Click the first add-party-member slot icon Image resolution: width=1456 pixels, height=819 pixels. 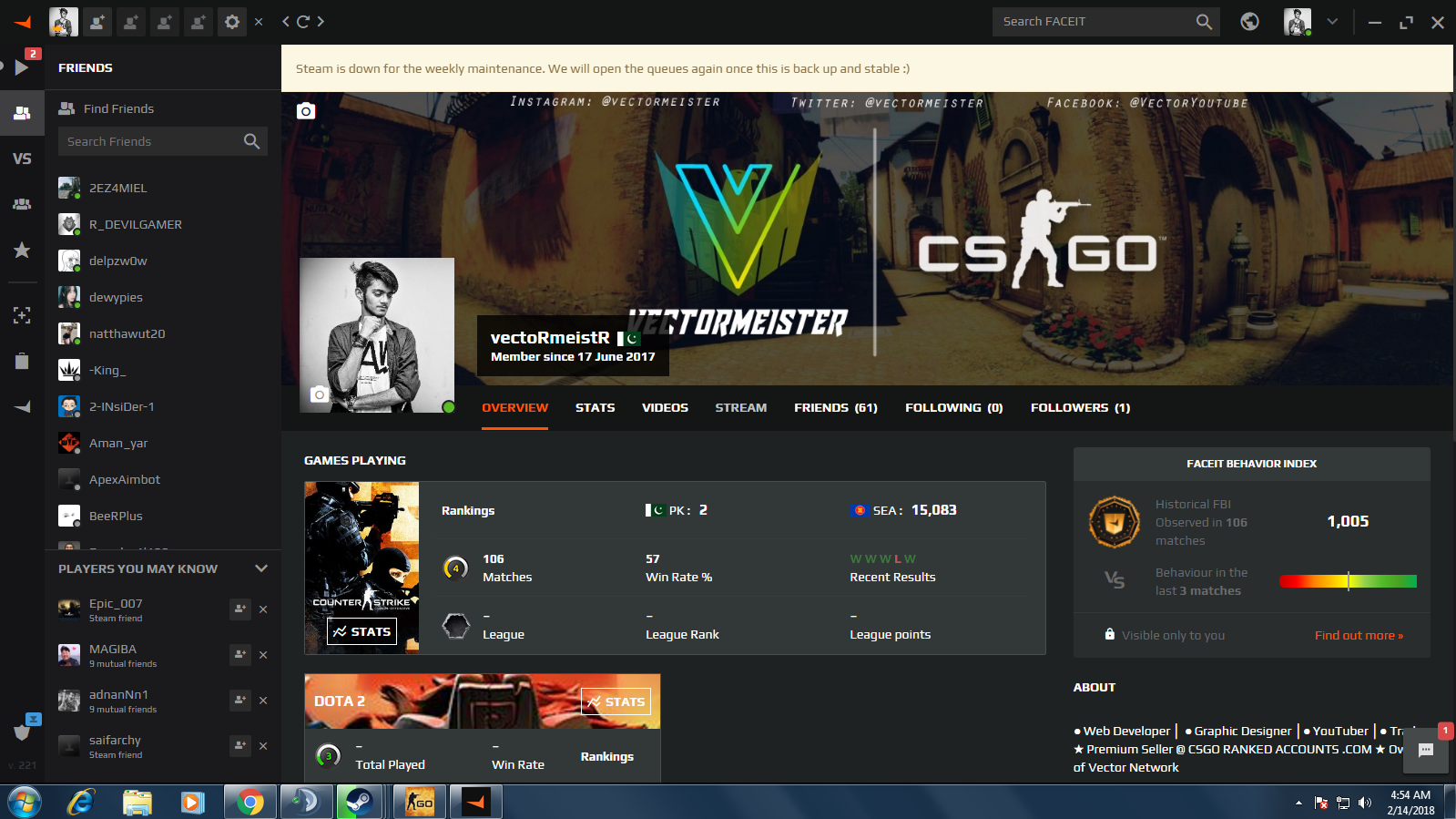[97, 22]
